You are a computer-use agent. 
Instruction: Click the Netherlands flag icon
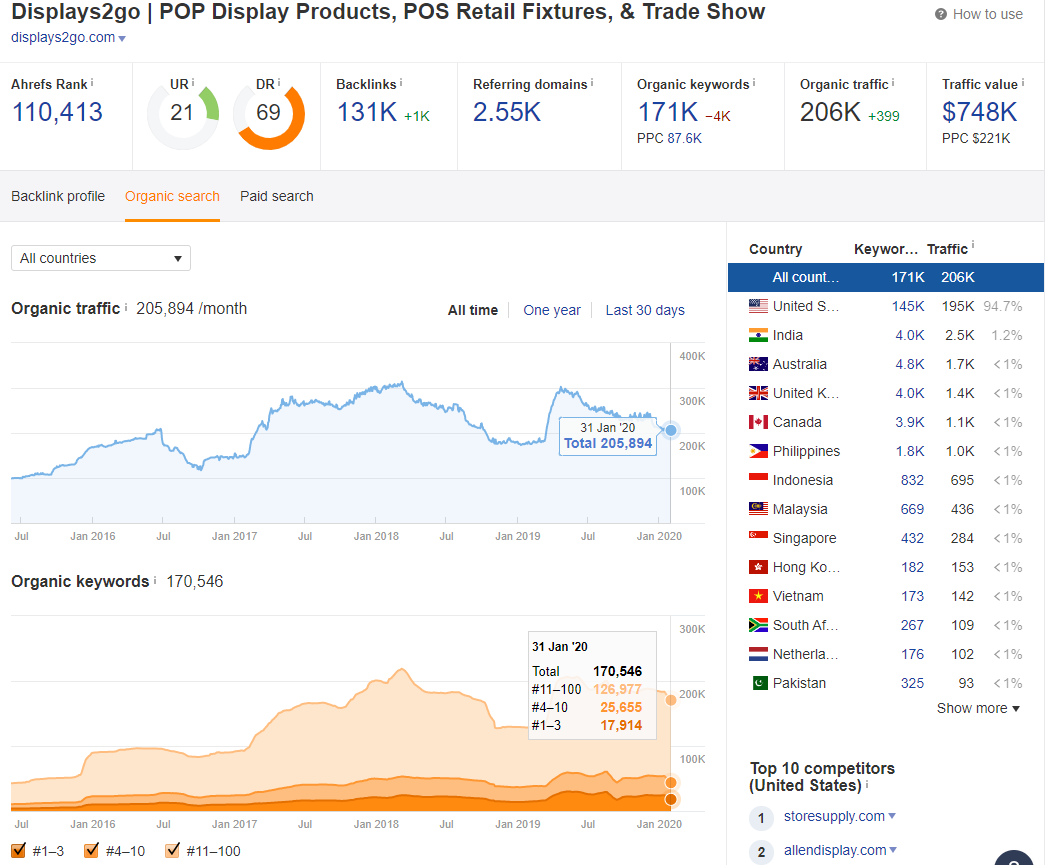pos(758,654)
